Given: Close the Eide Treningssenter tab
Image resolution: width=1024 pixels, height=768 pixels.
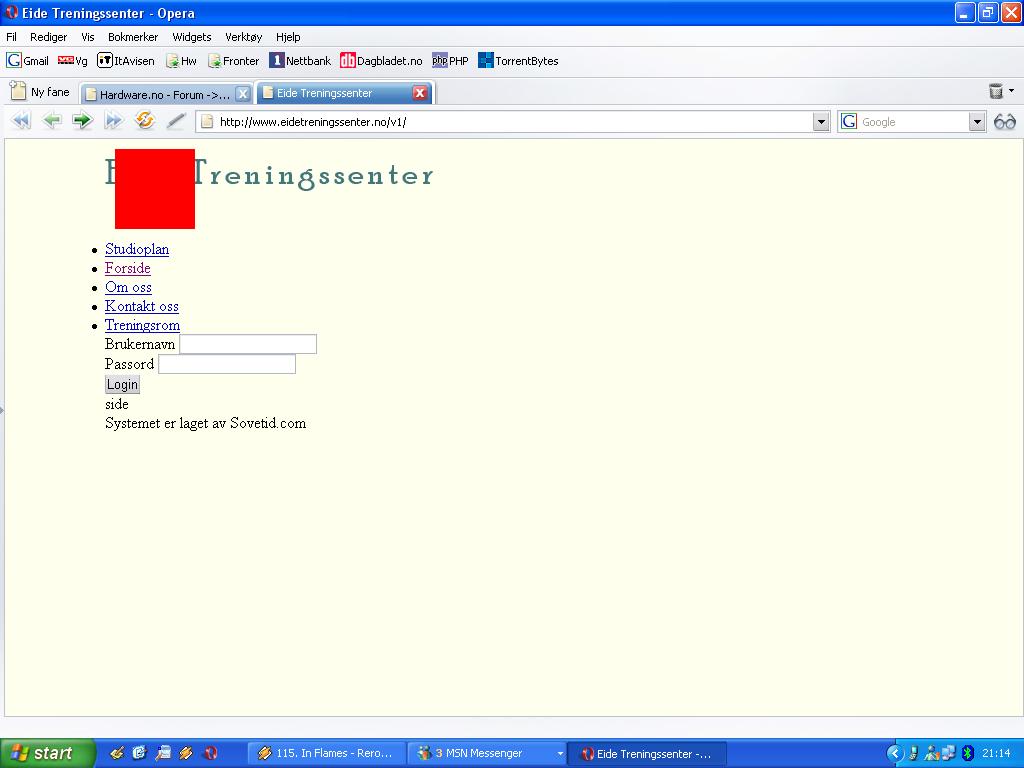Looking at the screenshot, I should 420,93.
